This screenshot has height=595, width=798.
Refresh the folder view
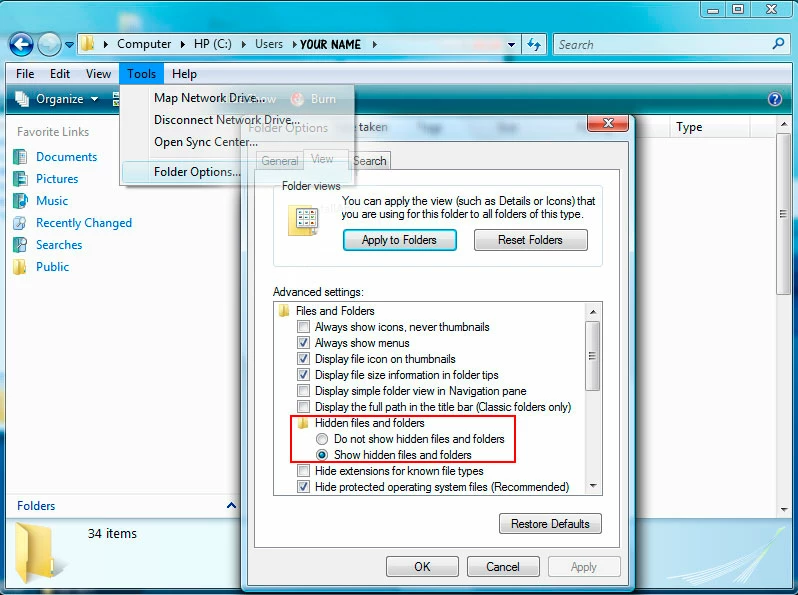533,44
